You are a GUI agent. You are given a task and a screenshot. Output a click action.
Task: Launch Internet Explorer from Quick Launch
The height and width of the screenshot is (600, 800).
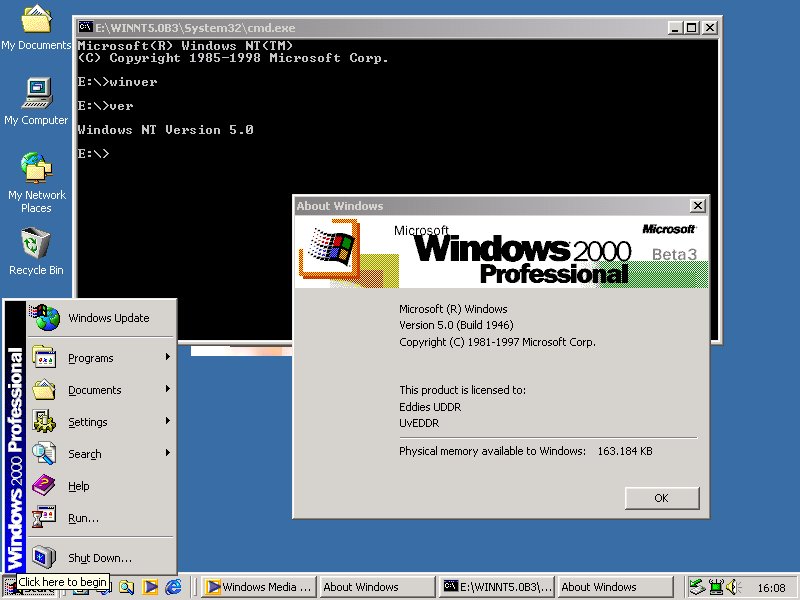coord(173,587)
